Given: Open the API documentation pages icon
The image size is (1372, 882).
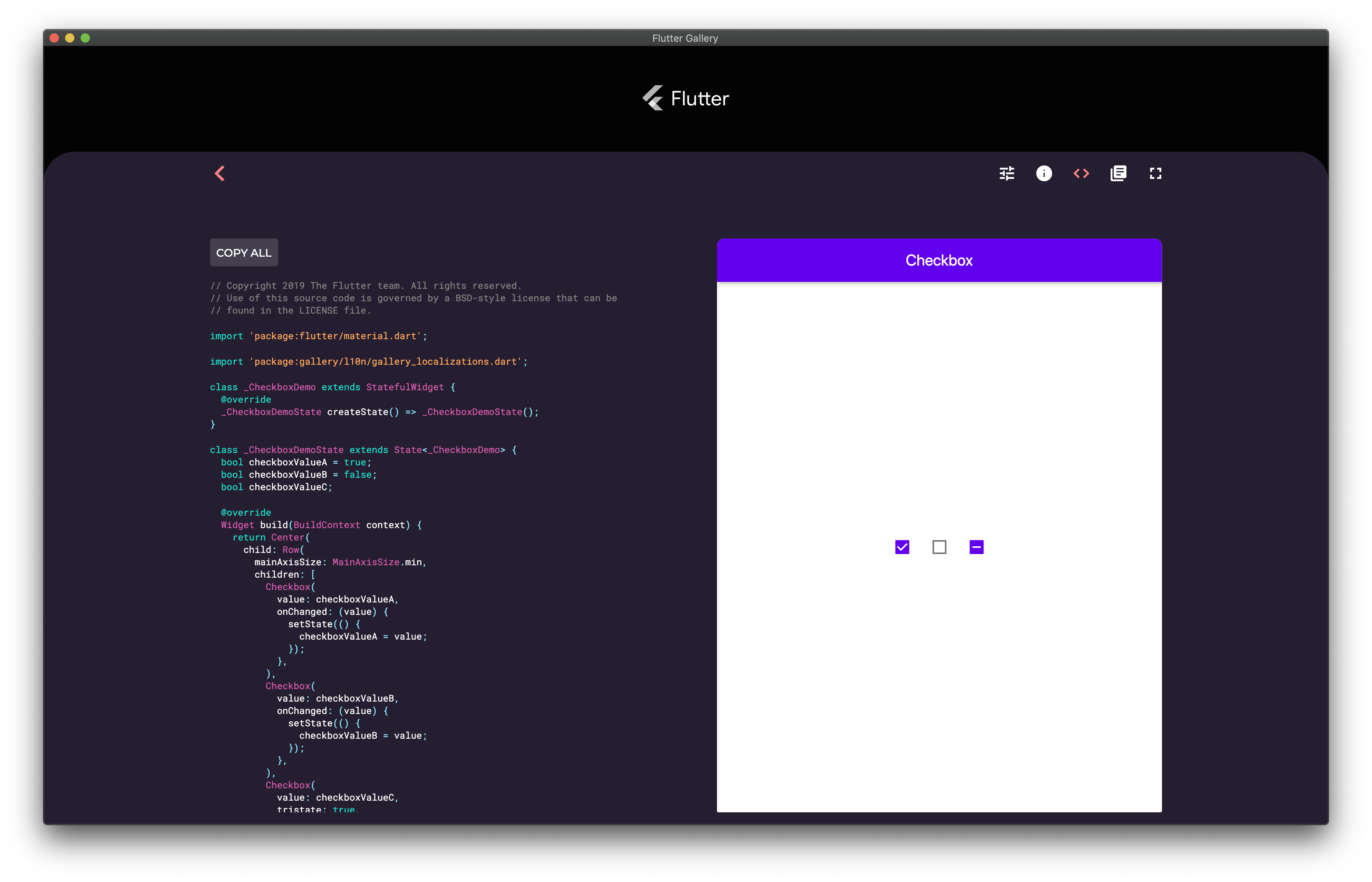Looking at the screenshot, I should tap(1118, 173).
